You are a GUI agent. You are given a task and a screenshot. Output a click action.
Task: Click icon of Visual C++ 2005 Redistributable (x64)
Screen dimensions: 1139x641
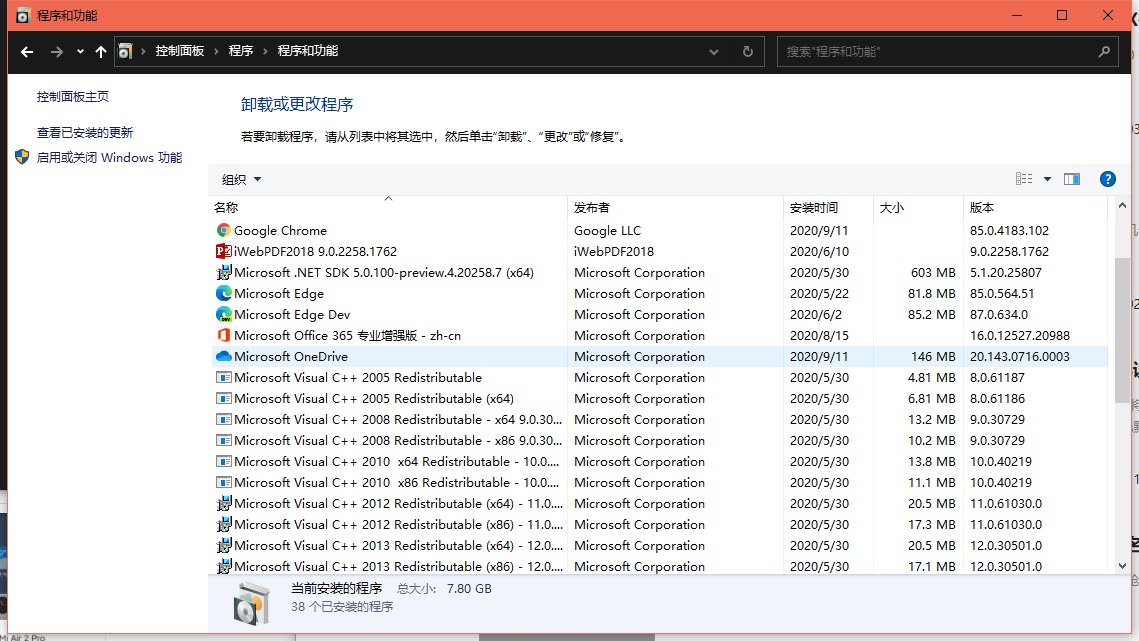[x=224, y=398]
